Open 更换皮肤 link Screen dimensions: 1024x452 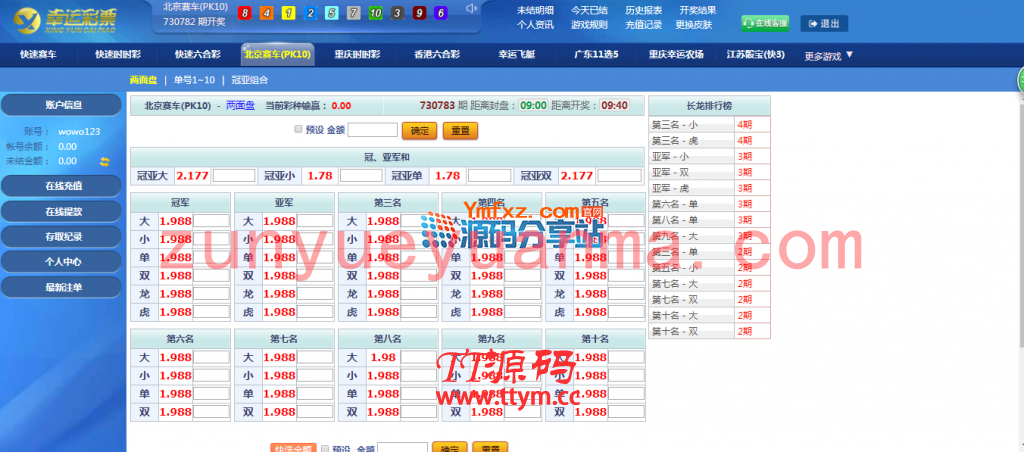[x=694, y=25]
